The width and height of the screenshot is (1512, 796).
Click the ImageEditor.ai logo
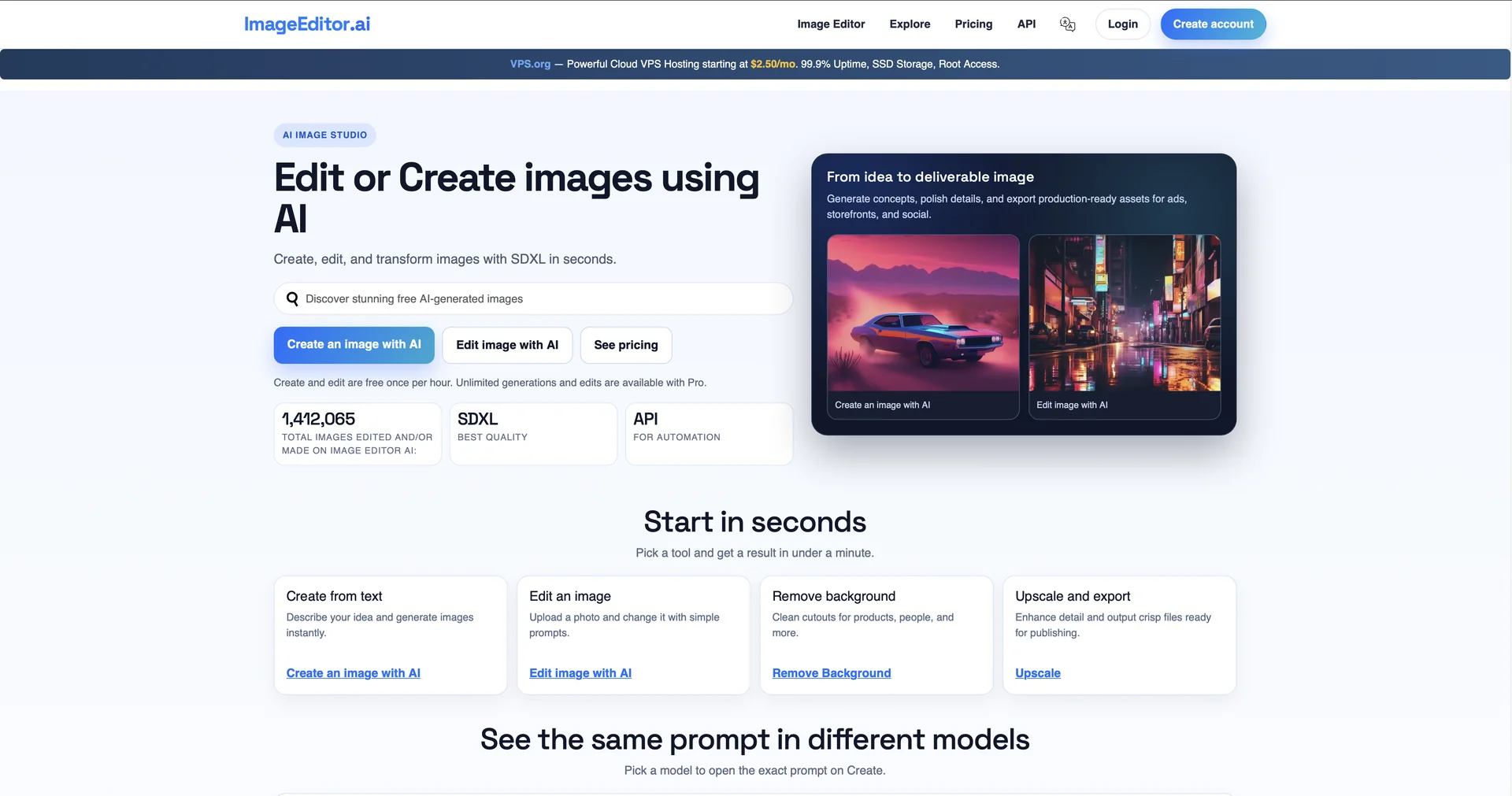pyautogui.click(x=307, y=24)
